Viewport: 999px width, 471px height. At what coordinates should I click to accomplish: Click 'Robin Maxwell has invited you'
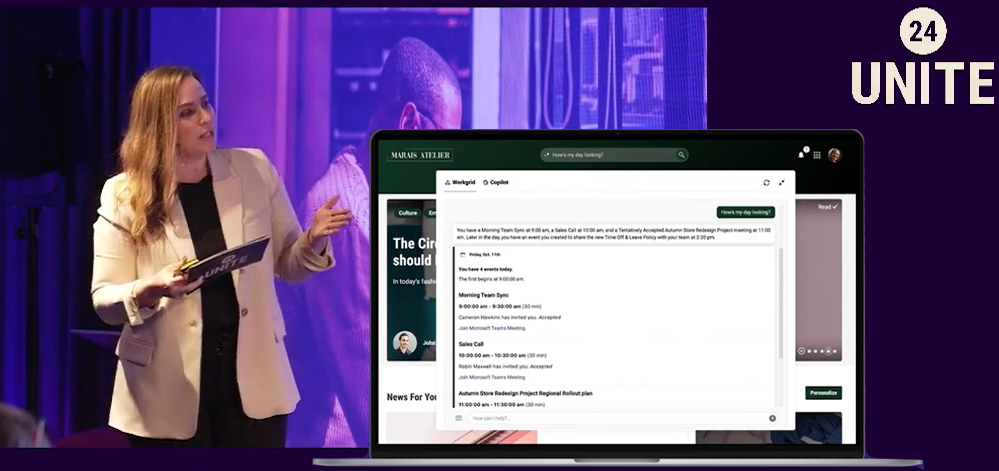tap(493, 366)
